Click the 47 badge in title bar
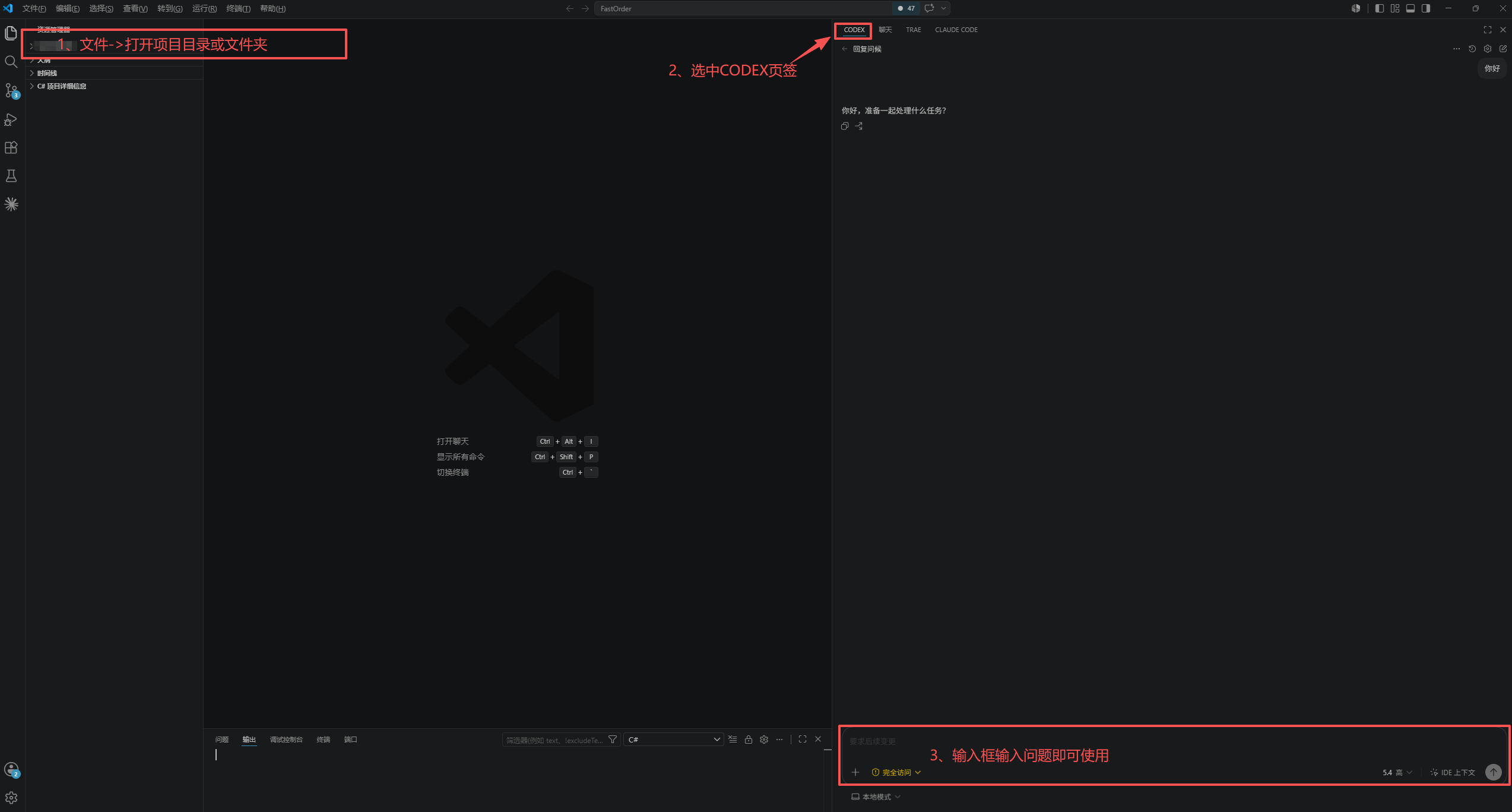The height and width of the screenshot is (812, 1512). click(906, 8)
